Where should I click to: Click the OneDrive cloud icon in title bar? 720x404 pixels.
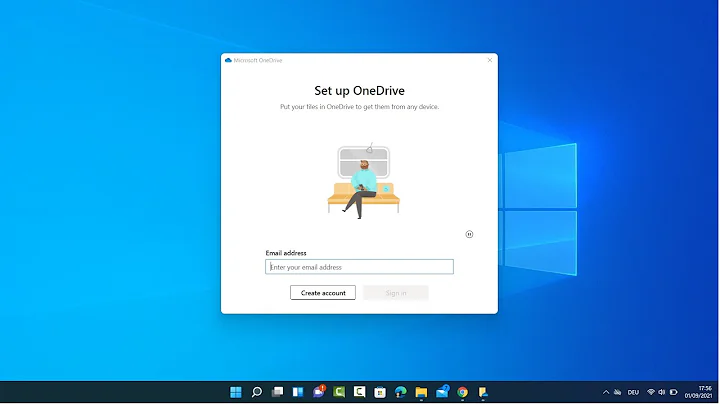point(228,60)
